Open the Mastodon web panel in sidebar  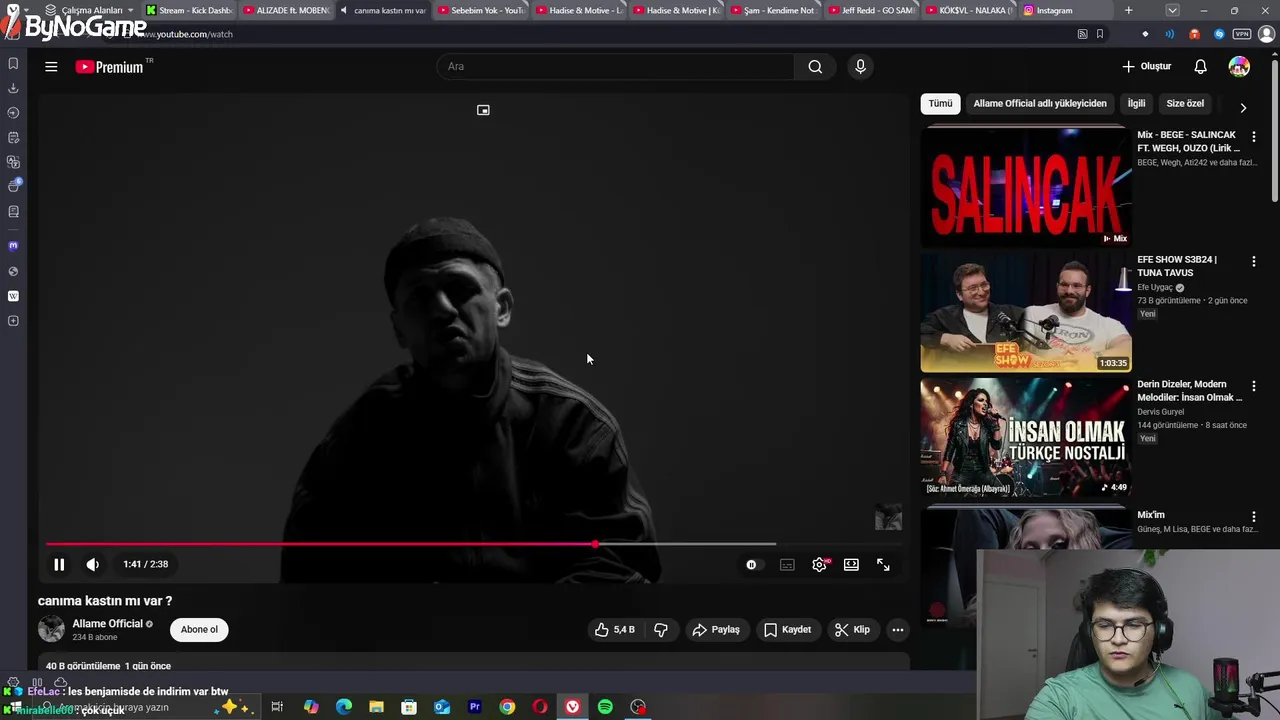(13, 246)
